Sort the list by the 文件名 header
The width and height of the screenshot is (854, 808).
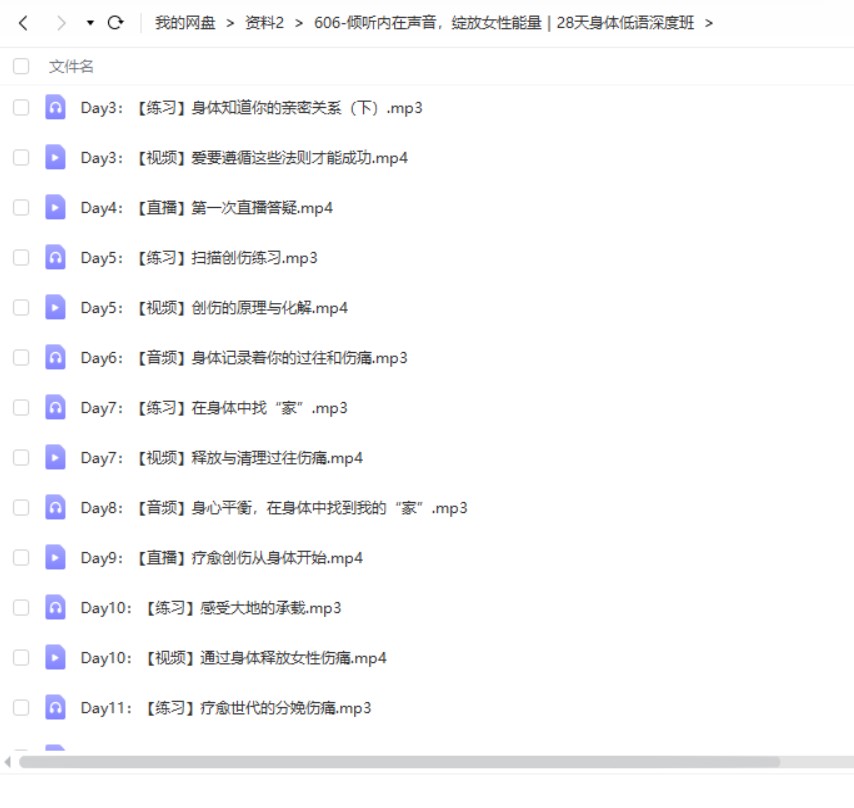tap(71, 66)
